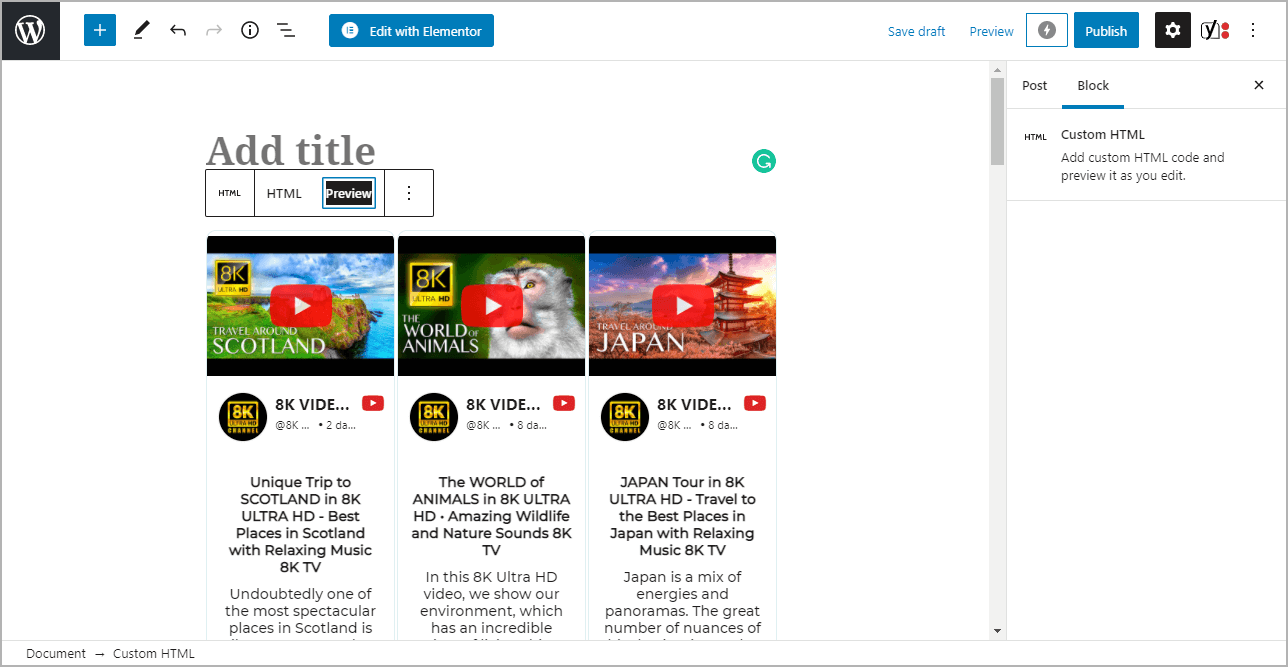Viewport: 1288px width, 667px height.
Task: Select the Tools pencil icon
Action: [x=141, y=30]
